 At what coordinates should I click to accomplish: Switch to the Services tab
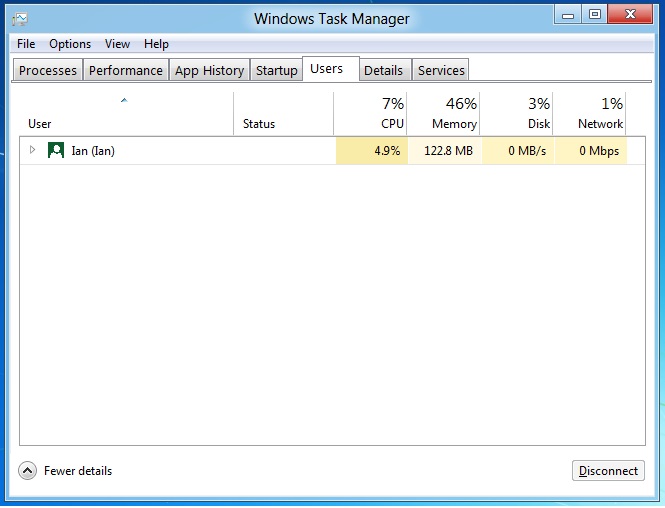point(441,70)
